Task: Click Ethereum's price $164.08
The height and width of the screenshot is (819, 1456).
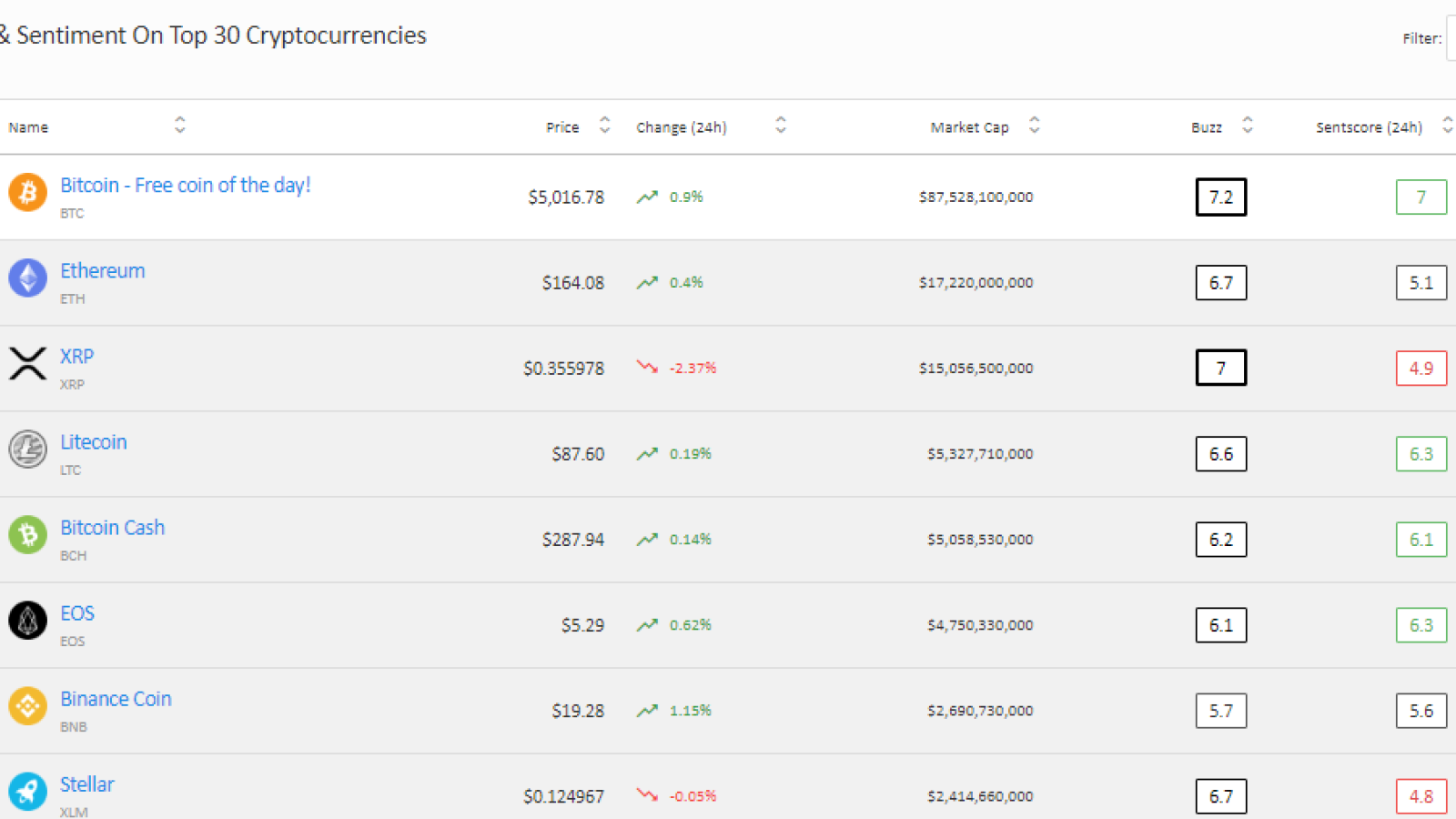Action: coord(573,283)
